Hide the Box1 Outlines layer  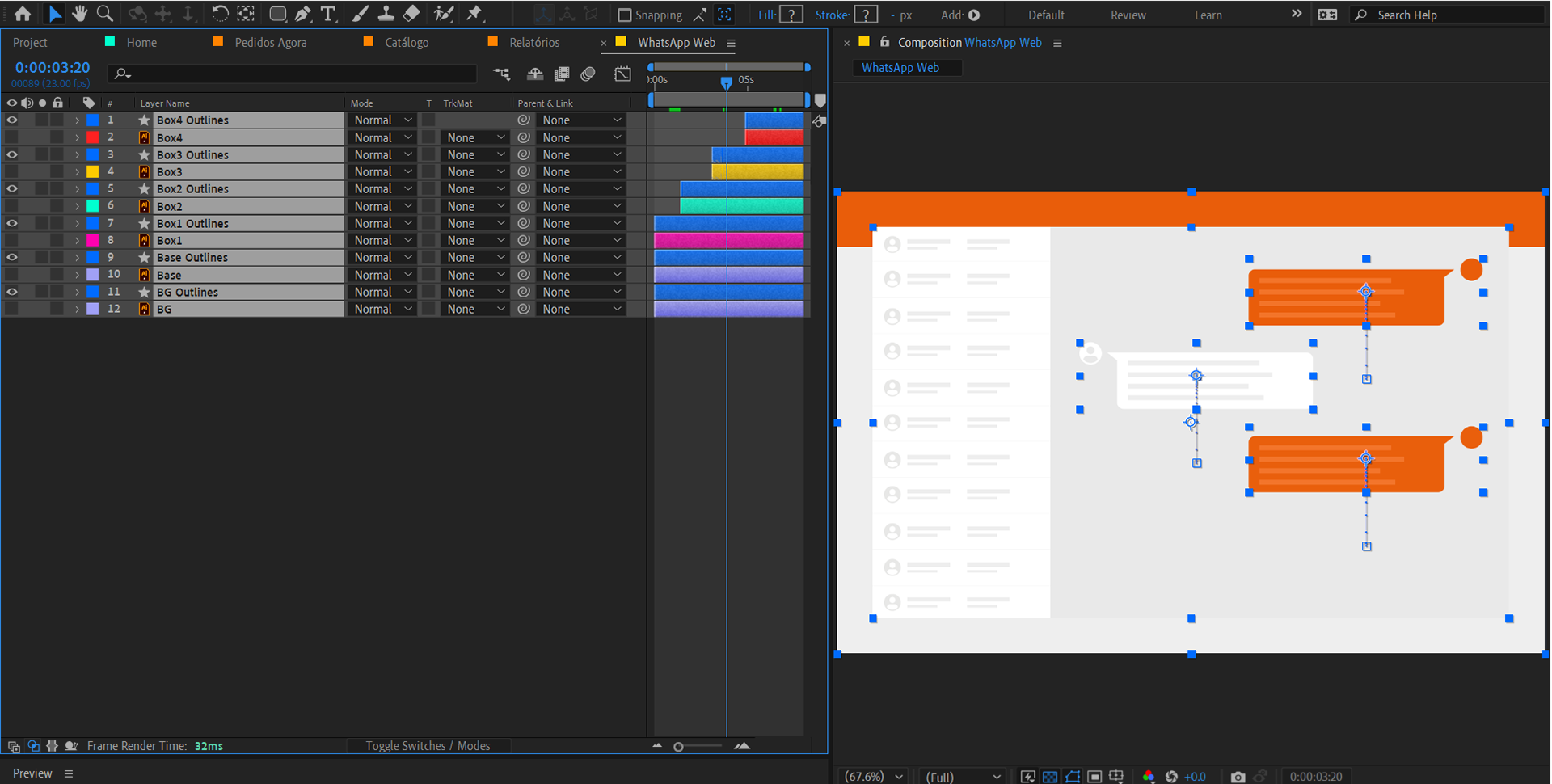[x=12, y=223]
